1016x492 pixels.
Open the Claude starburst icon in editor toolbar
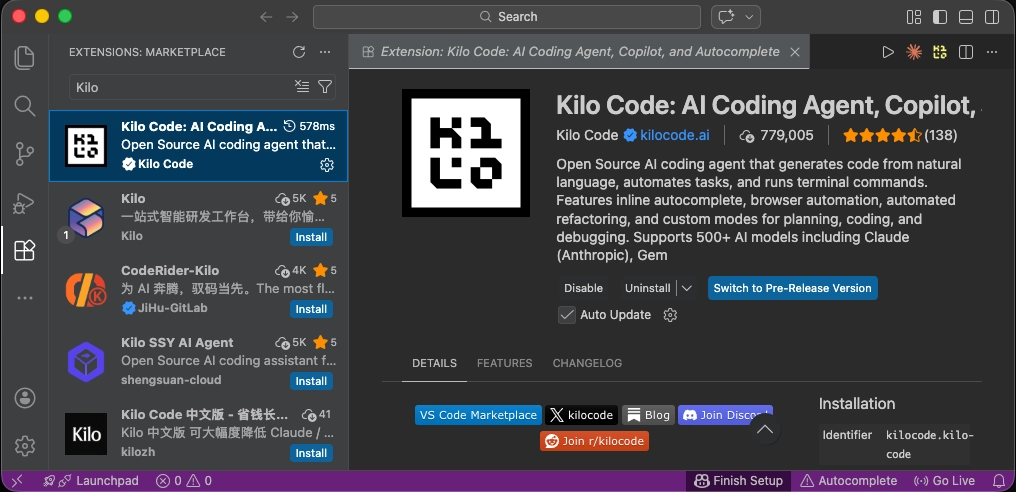click(914, 52)
